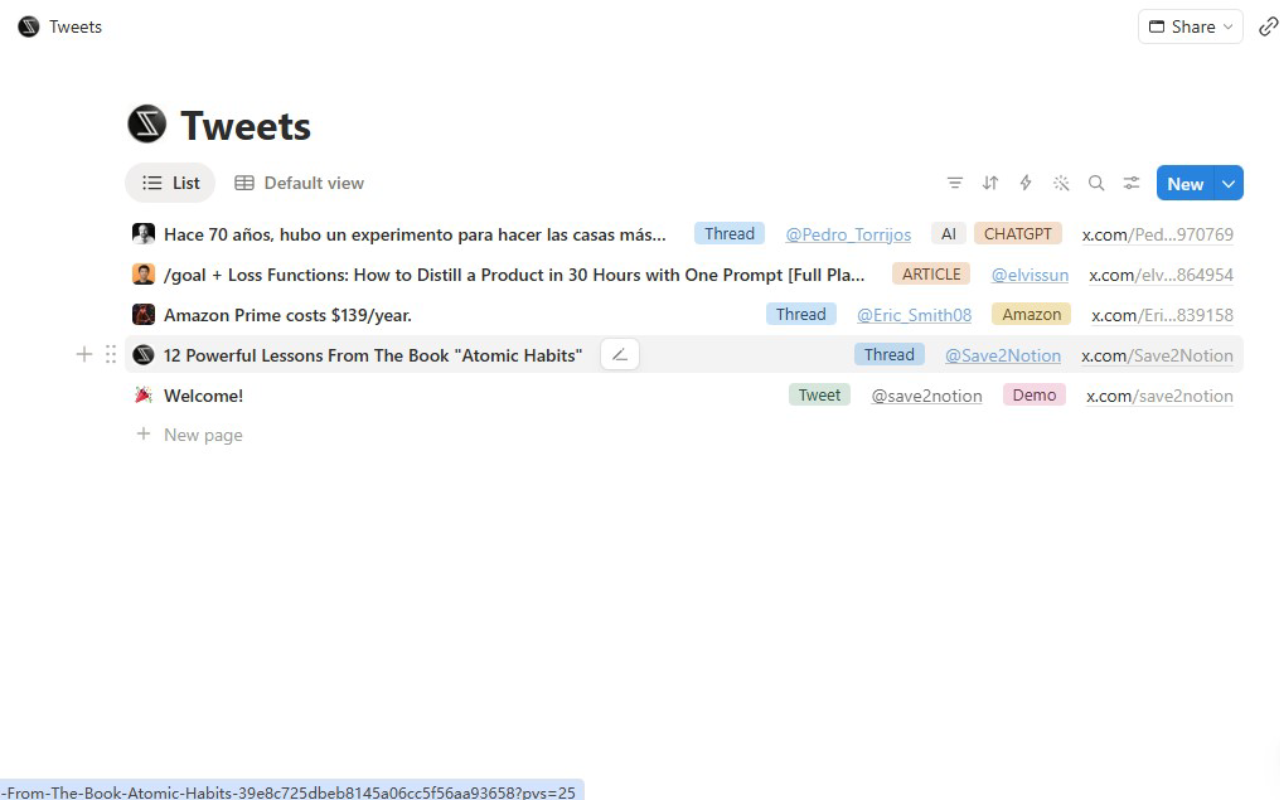The height and width of the screenshot is (800, 1280).
Task: Open '12 Powerful Lessons From The Book' page
Action: click(373, 355)
